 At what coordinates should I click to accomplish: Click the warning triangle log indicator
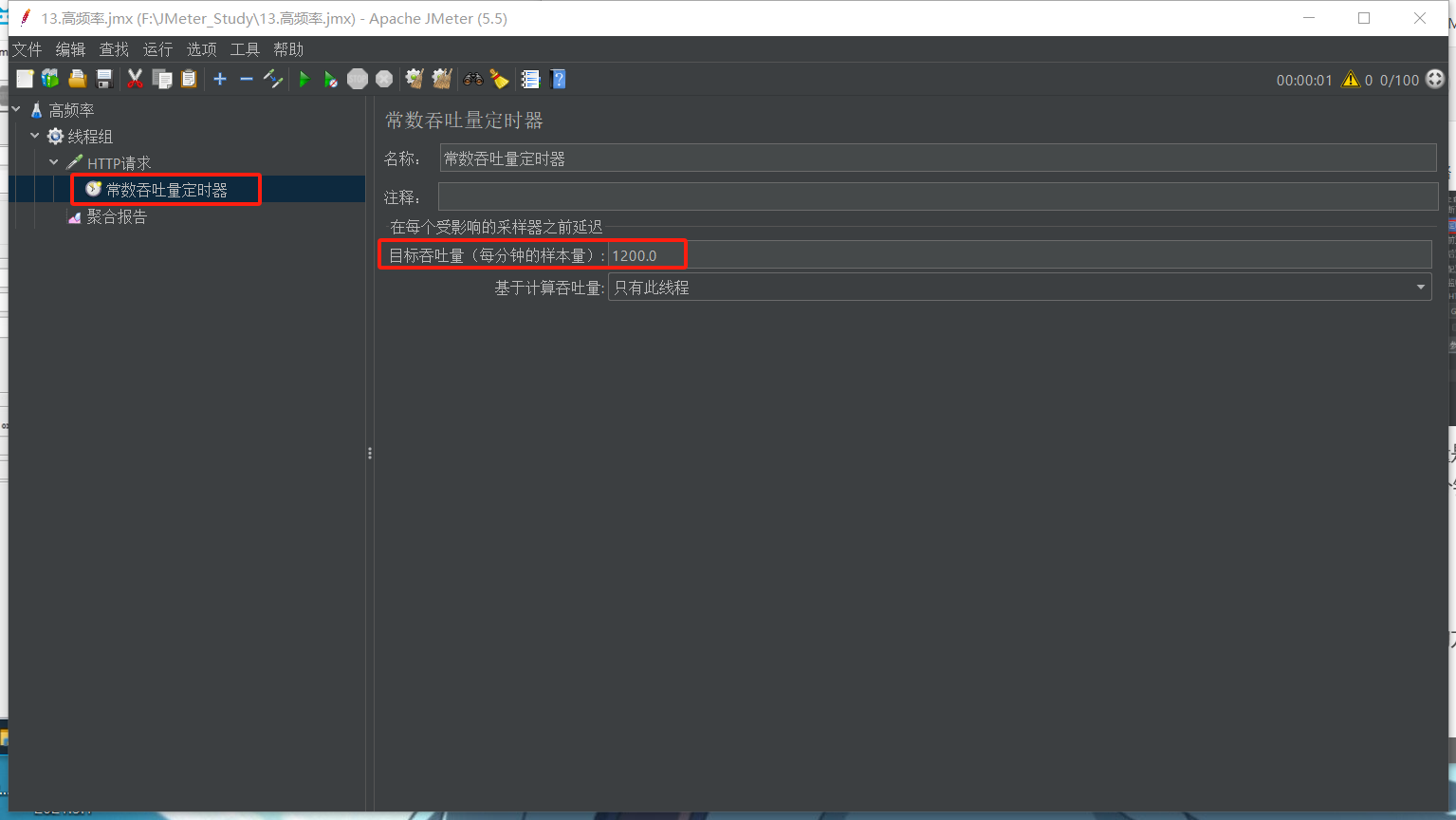tap(1351, 80)
